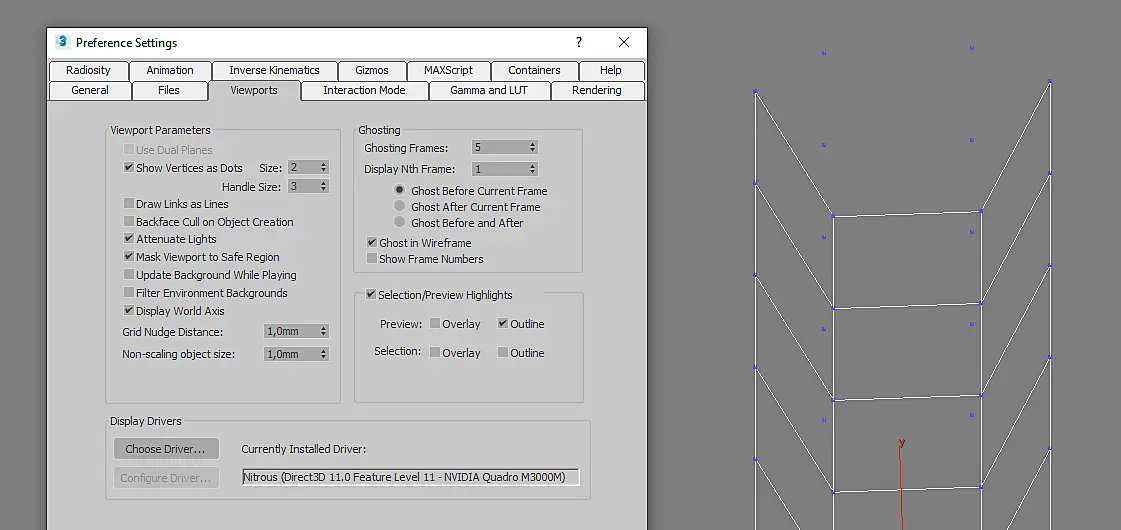This screenshot has height=530, width=1121.
Task: Open the Animation tab
Action: coord(169,70)
